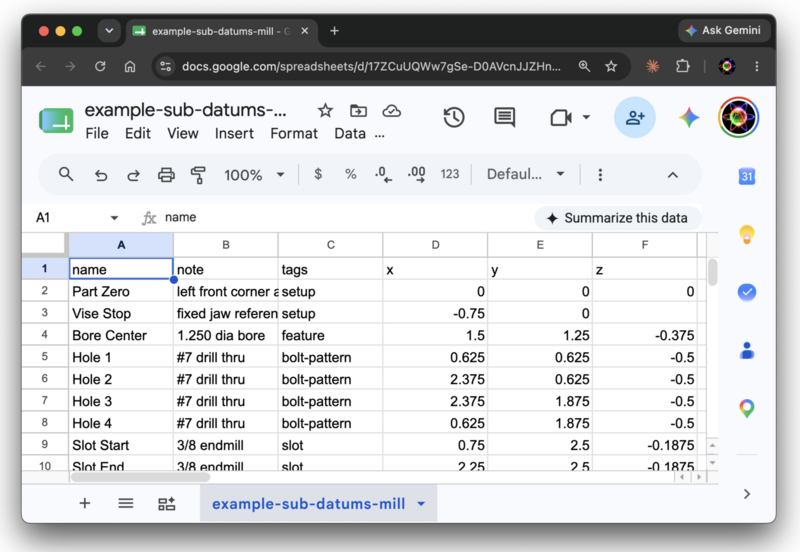Open example-sub-datums-mill sheet tab menu arrow
This screenshot has height=552, width=800.
point(421,504)
